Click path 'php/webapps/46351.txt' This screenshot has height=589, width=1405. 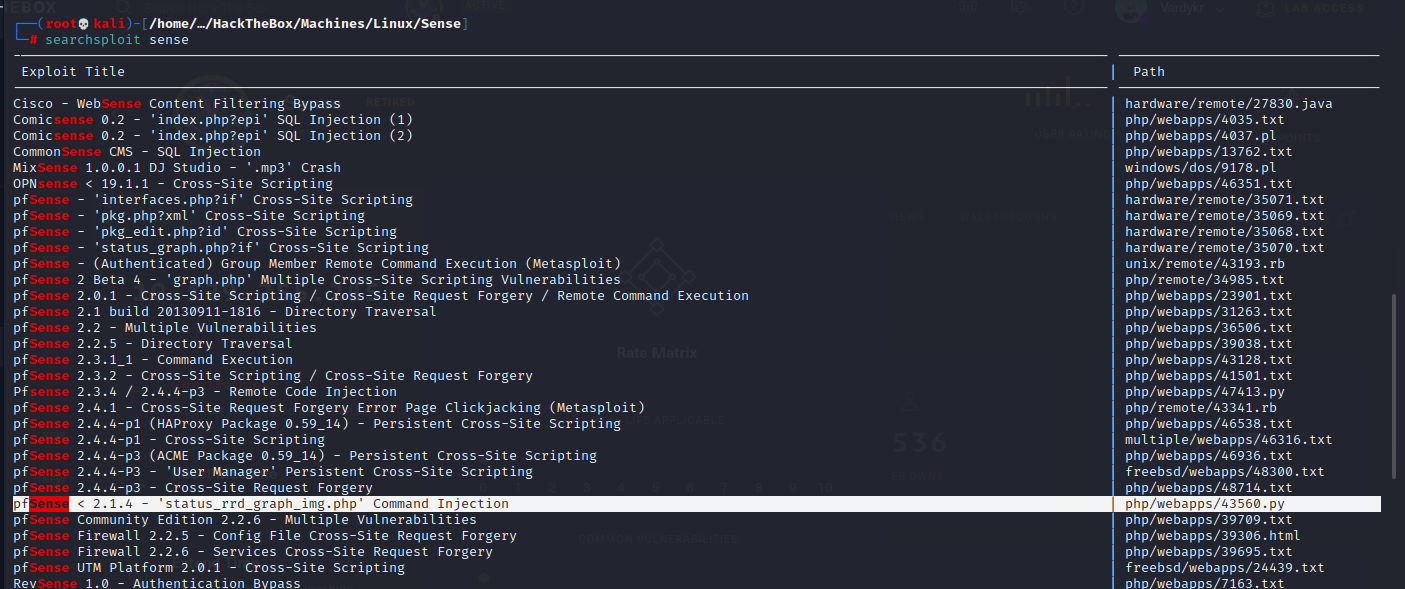point(1209,184)
